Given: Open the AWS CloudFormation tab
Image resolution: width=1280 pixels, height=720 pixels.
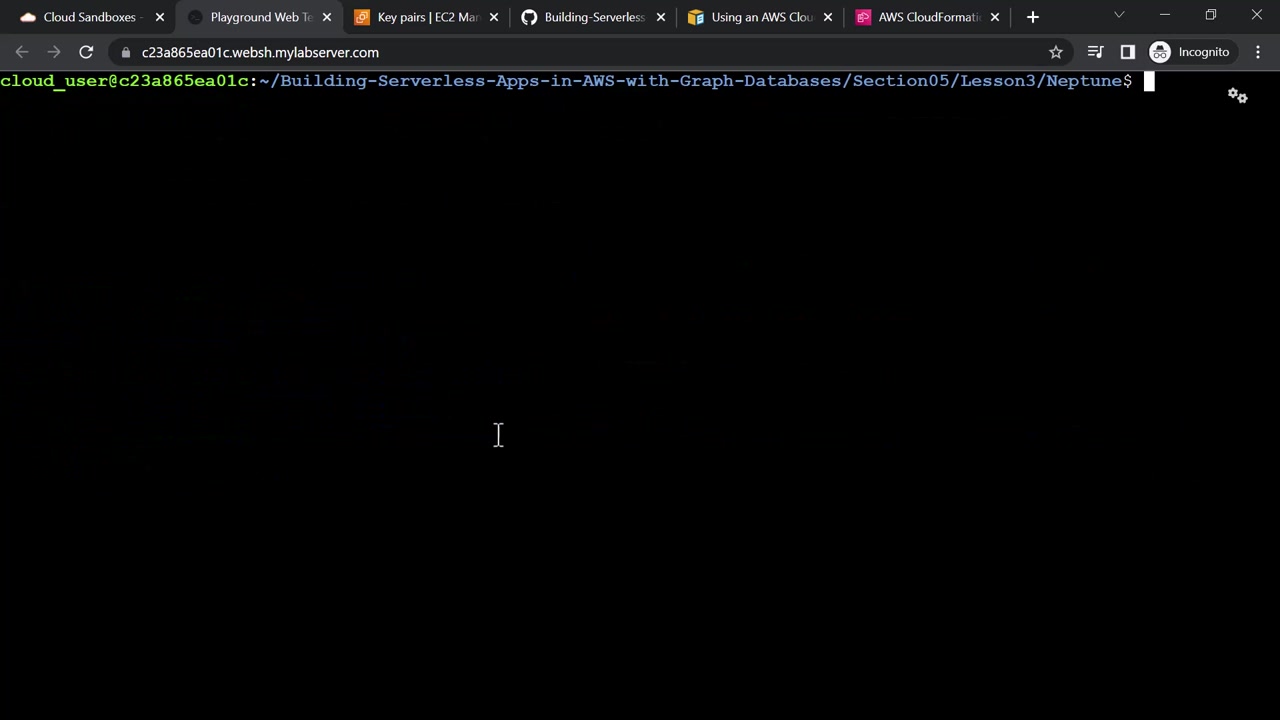Looking at the screenshot, I should pyautogui.click(x=926, y=17).
